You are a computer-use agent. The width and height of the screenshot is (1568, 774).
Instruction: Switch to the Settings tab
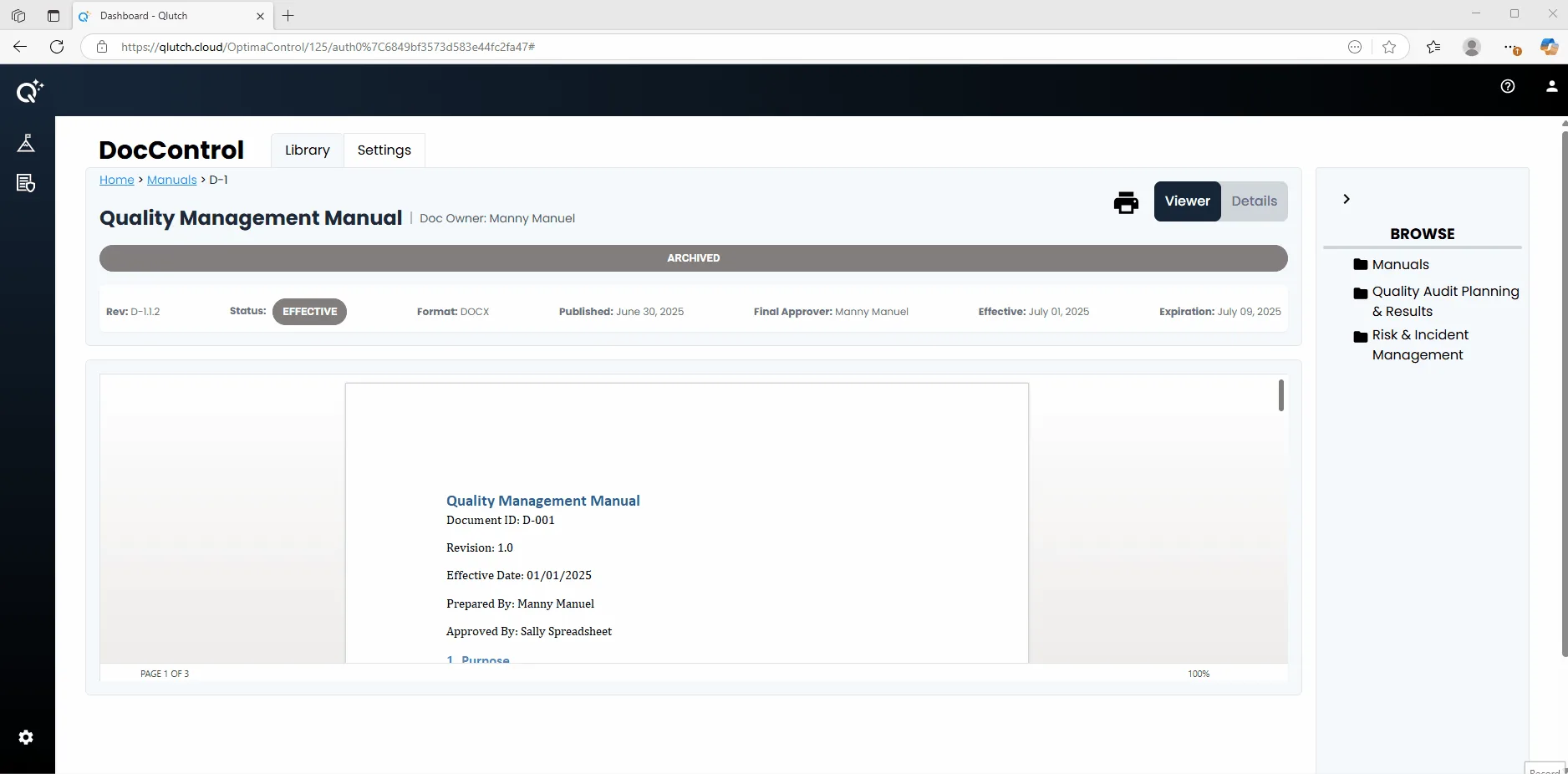(x=384, y=150)
